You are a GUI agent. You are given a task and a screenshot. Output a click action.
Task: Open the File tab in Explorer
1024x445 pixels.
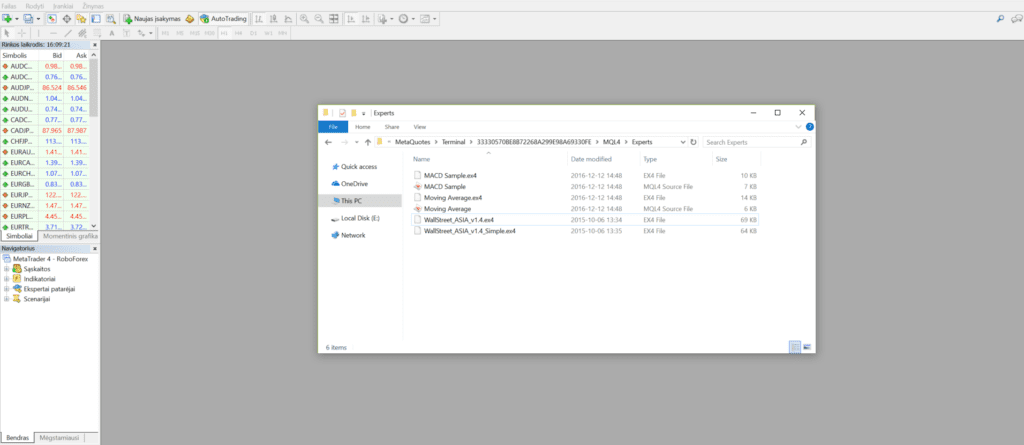(333, 127)
